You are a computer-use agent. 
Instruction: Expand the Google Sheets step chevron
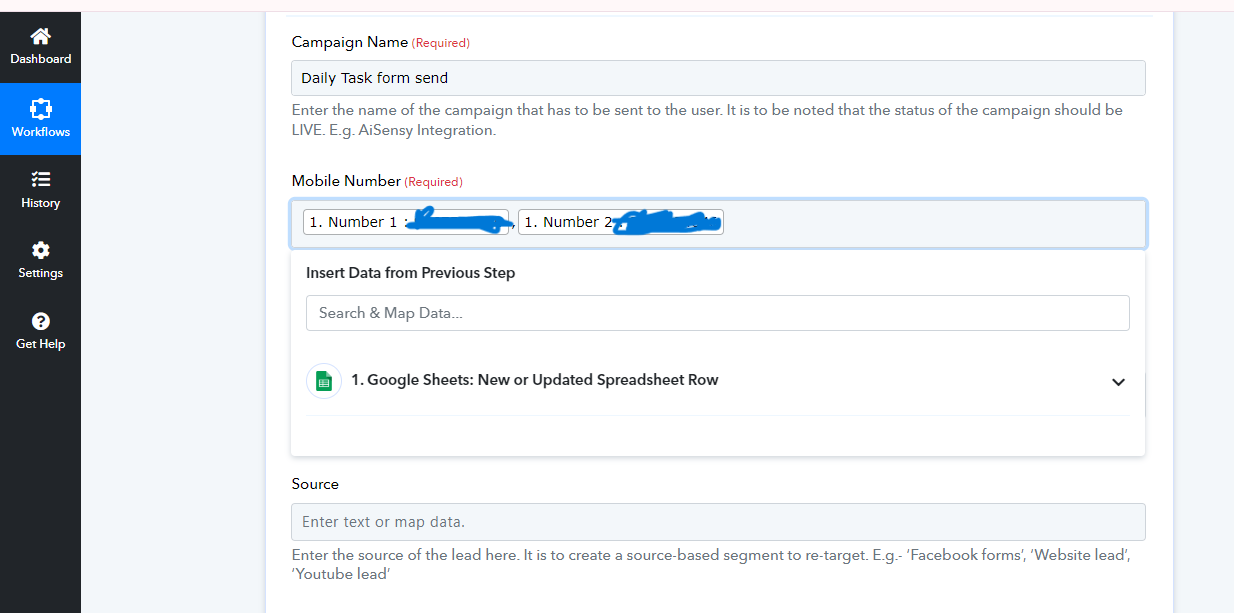1118,382
